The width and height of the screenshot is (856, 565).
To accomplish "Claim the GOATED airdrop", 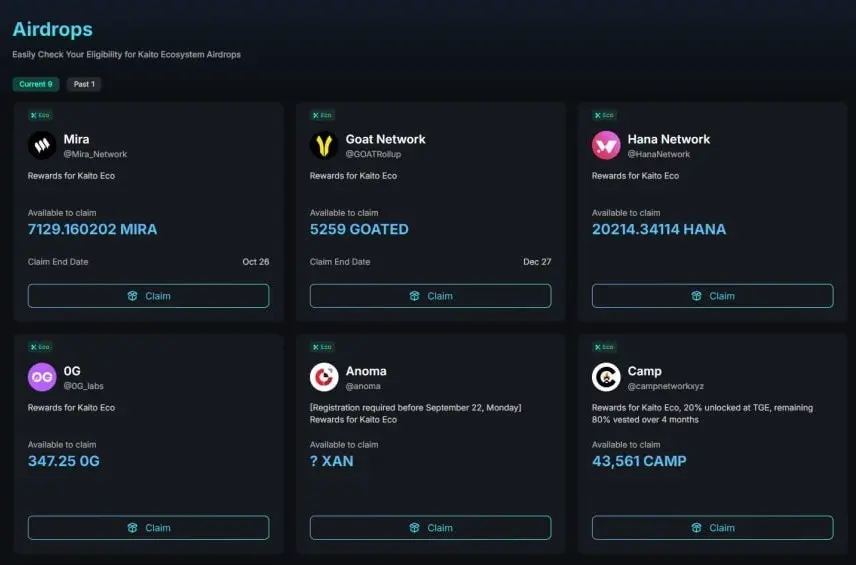I will coord(430,296).
